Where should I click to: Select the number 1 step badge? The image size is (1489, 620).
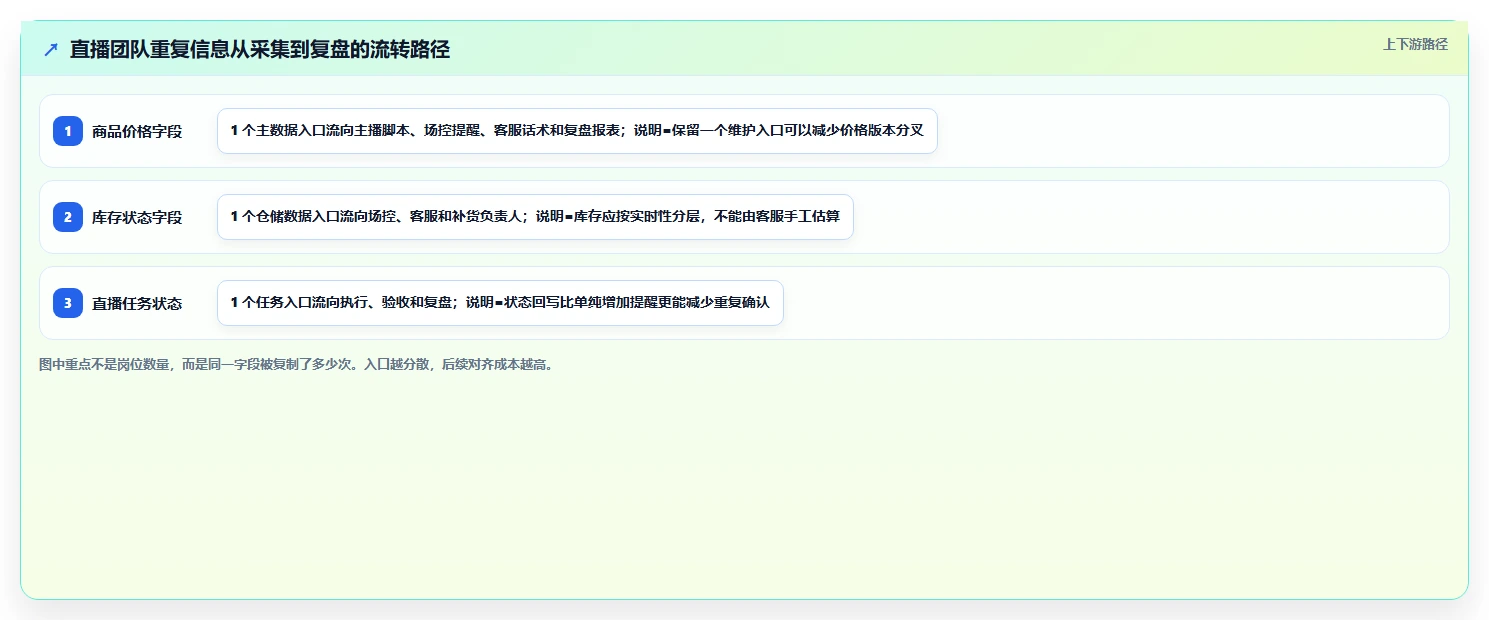point(68,131)
